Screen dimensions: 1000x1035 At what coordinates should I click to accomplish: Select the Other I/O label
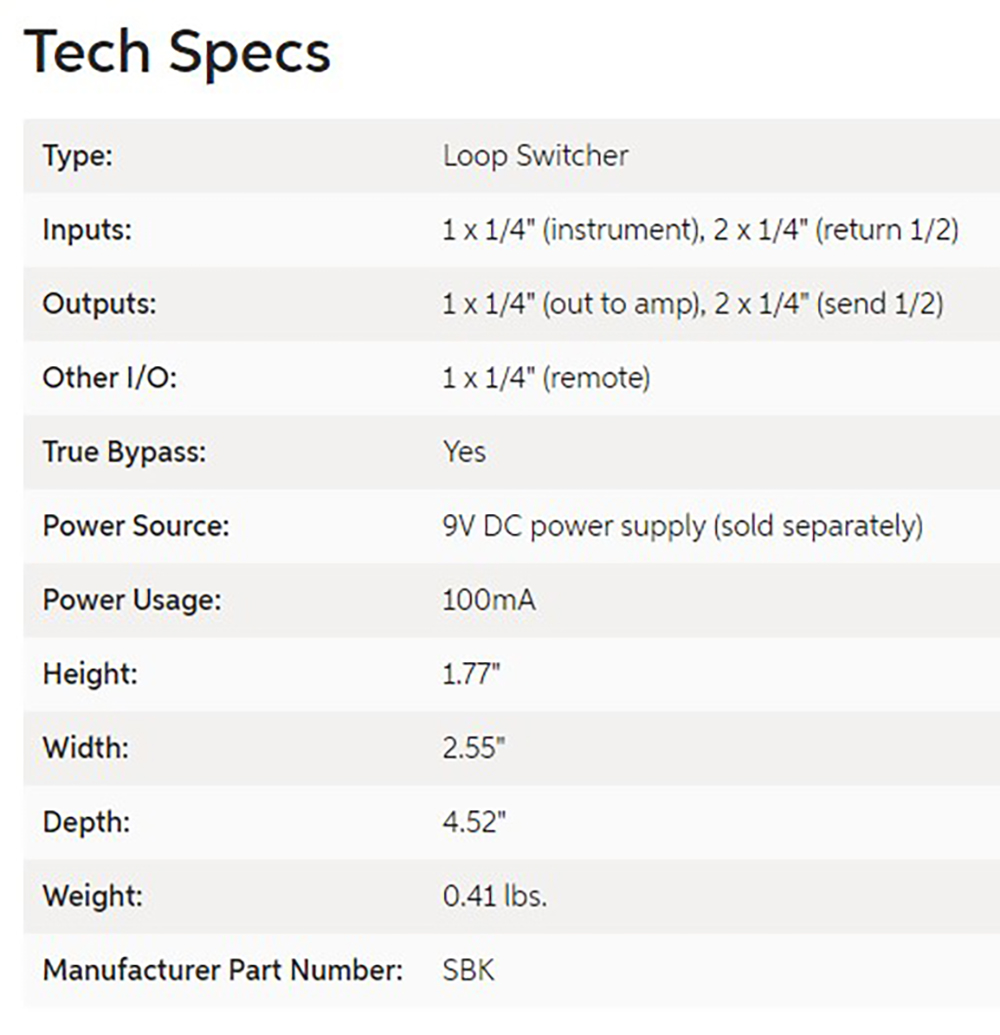pos(110,378)
